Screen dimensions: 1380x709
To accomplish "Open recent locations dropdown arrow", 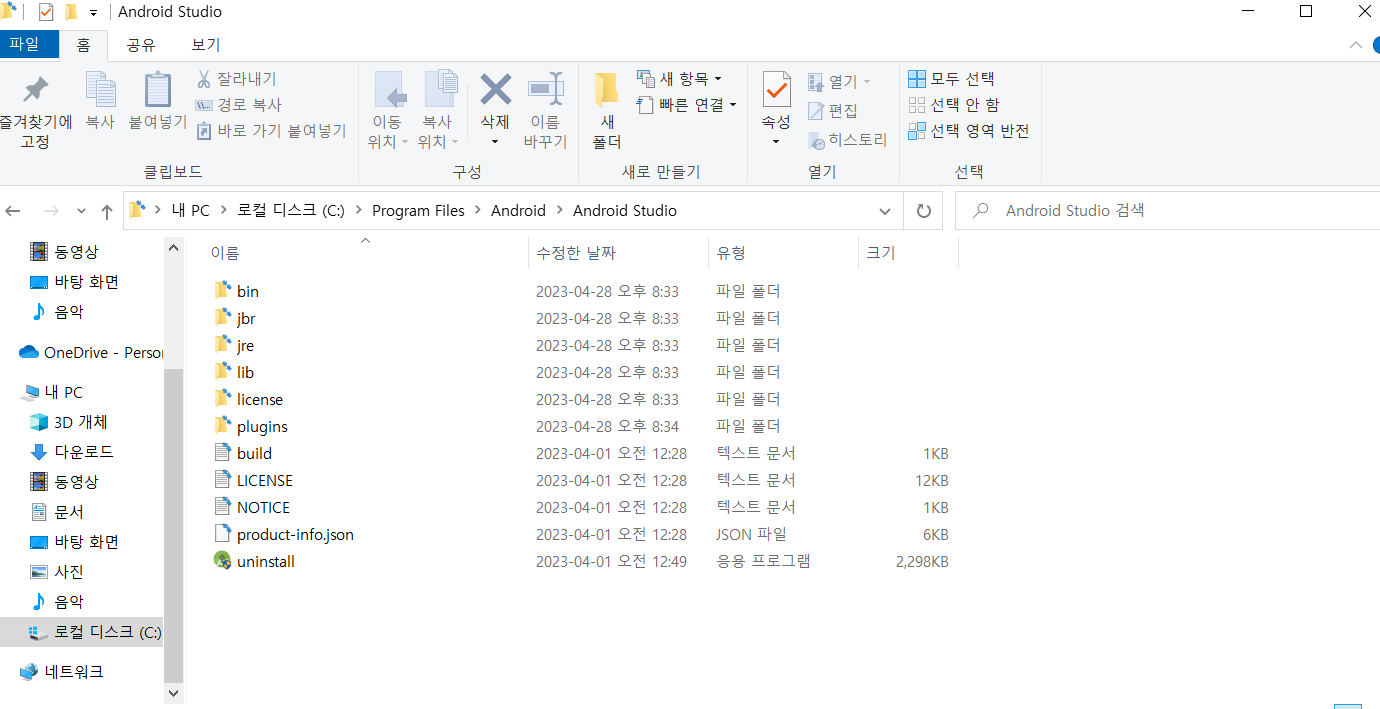I will (x=80, y=212).
